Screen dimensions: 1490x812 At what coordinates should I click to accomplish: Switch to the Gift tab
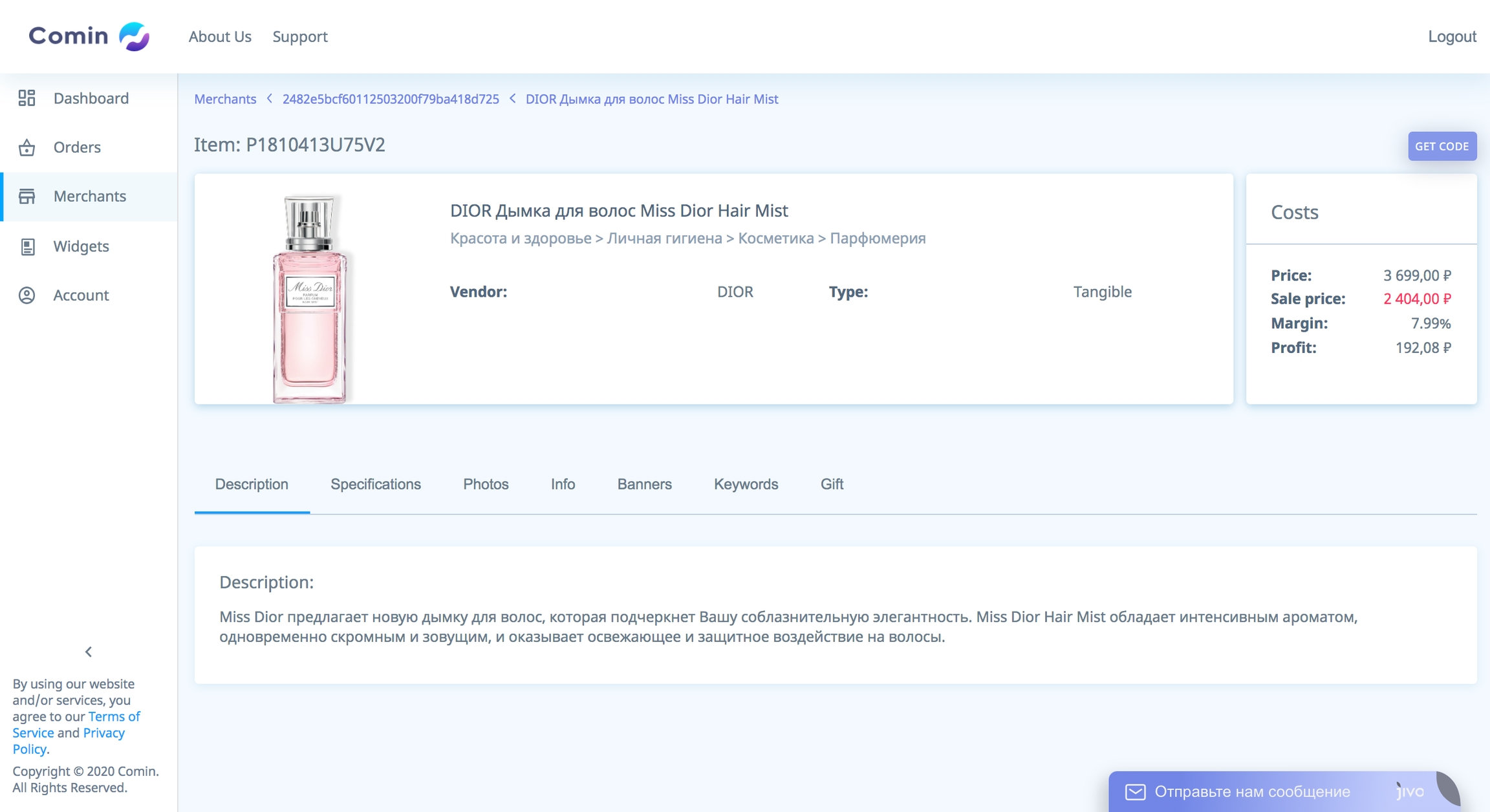coord(832,484)
